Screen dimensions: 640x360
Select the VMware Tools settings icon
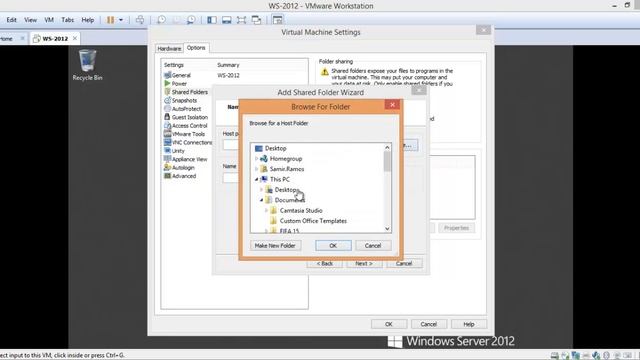(x=167, y=133)
